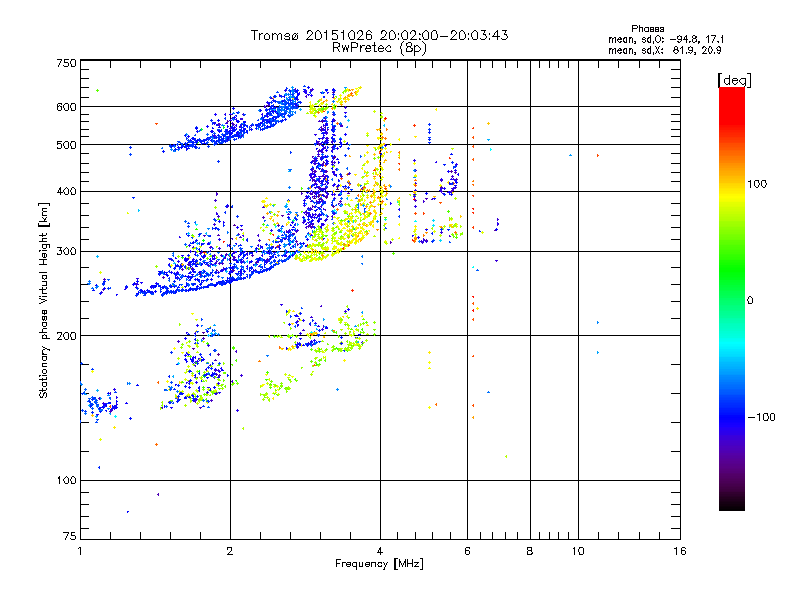Click x-axis tick label '16'
The image size is (800, 600).
click(x=680, y=551)
